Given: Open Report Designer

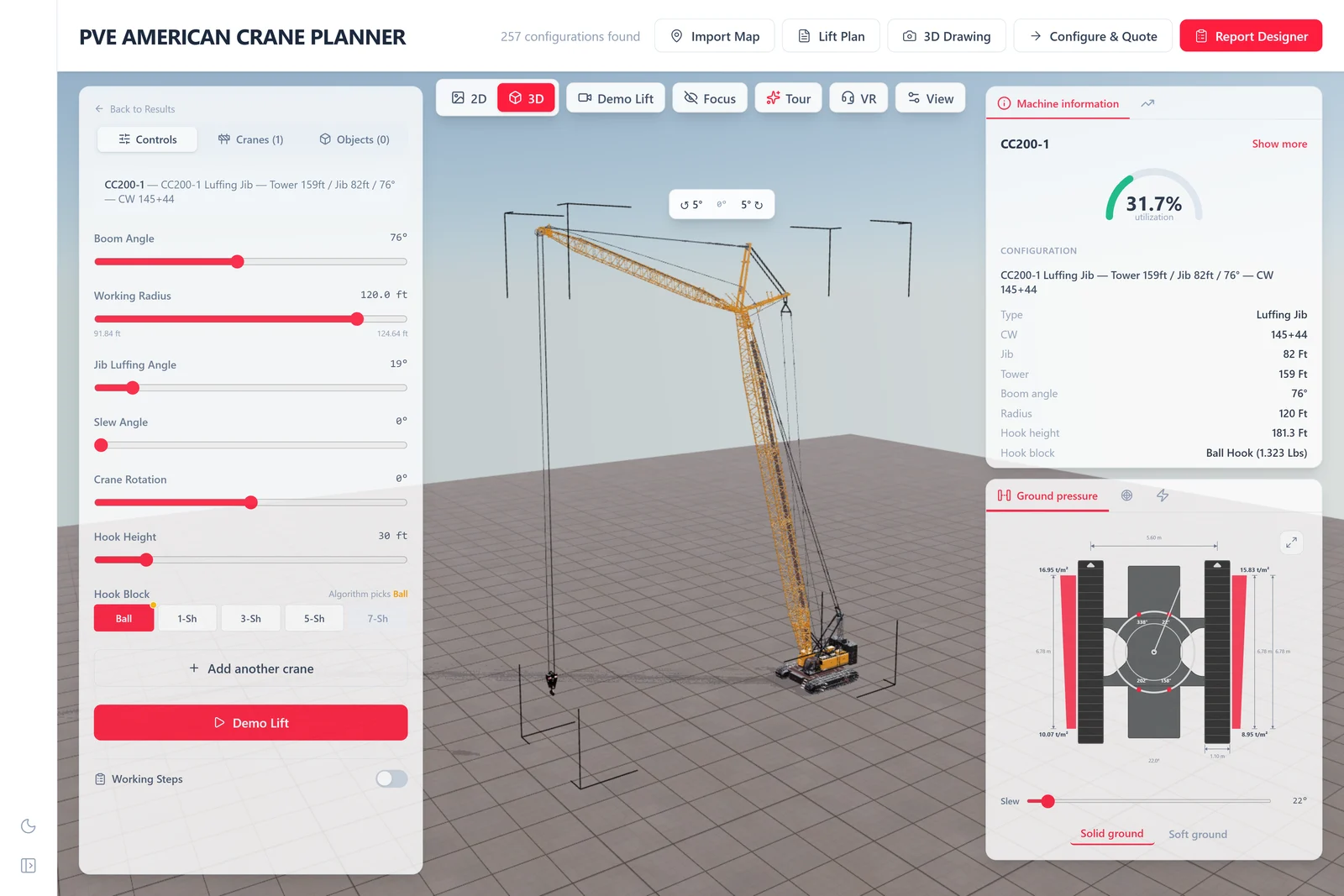Looking at the screenshot, I should tap(1251, 36).
